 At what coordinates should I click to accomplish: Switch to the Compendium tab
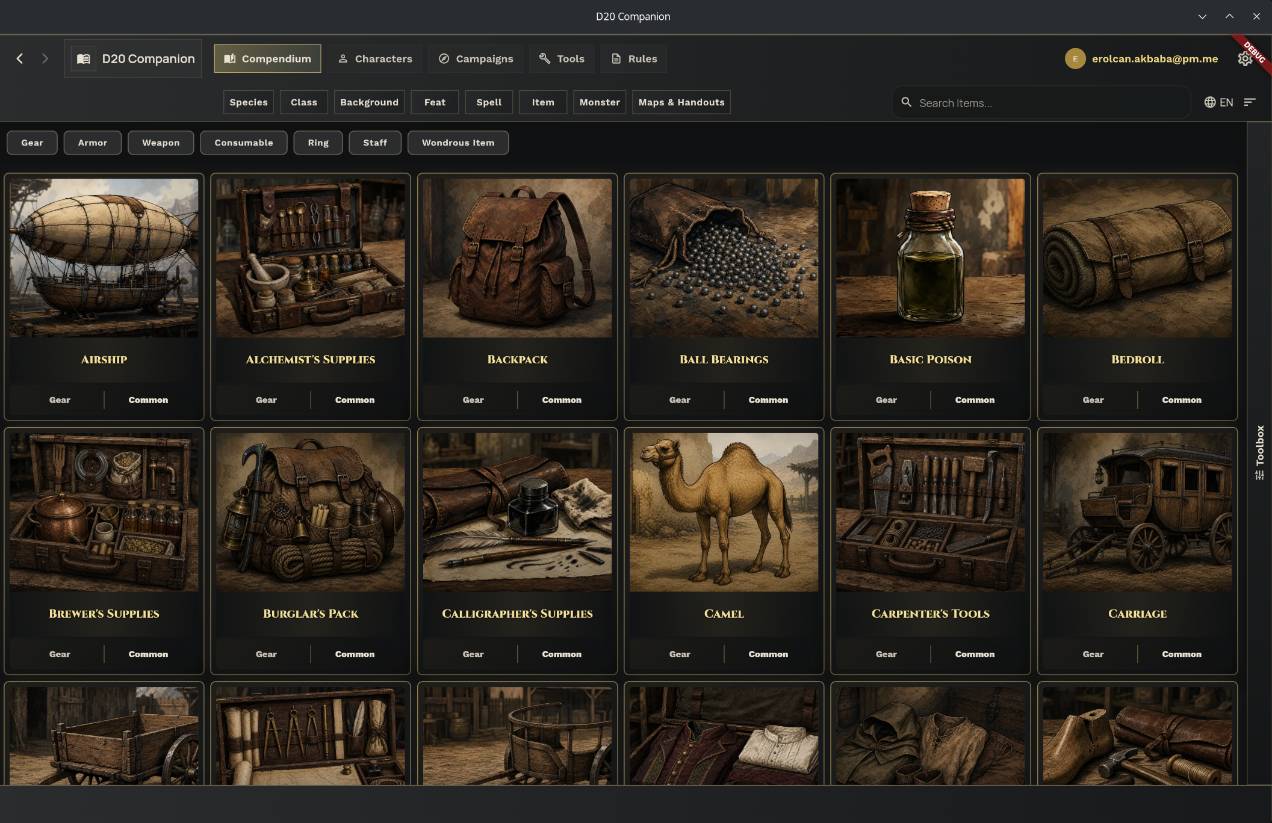pos(267,59)
